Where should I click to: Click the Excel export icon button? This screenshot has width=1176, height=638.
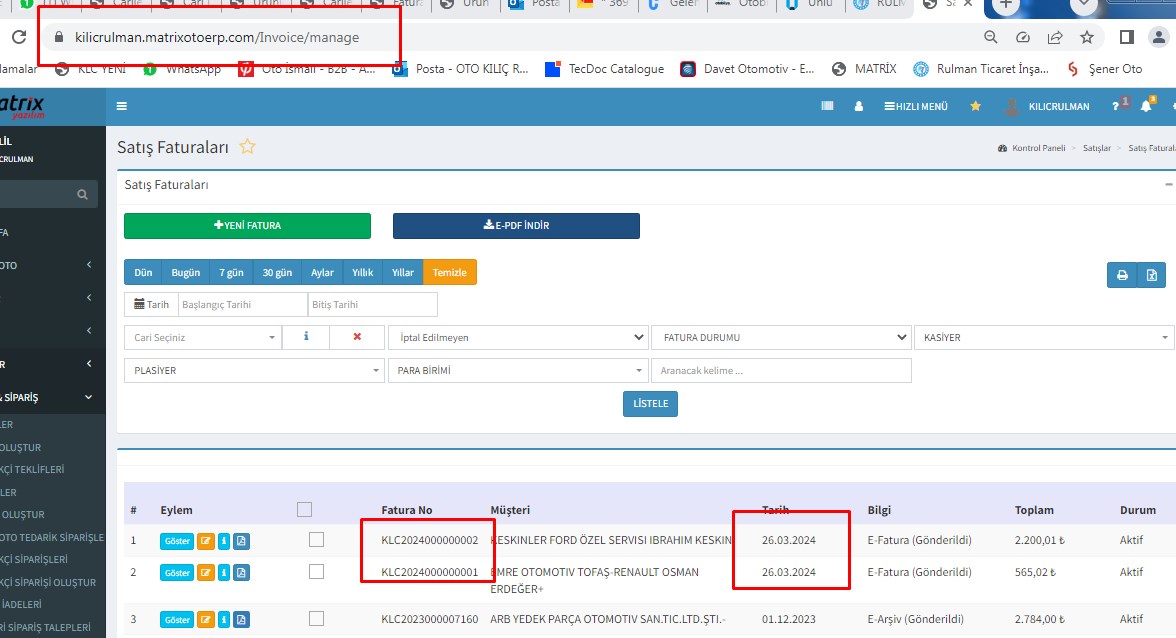coord(1152,275)
